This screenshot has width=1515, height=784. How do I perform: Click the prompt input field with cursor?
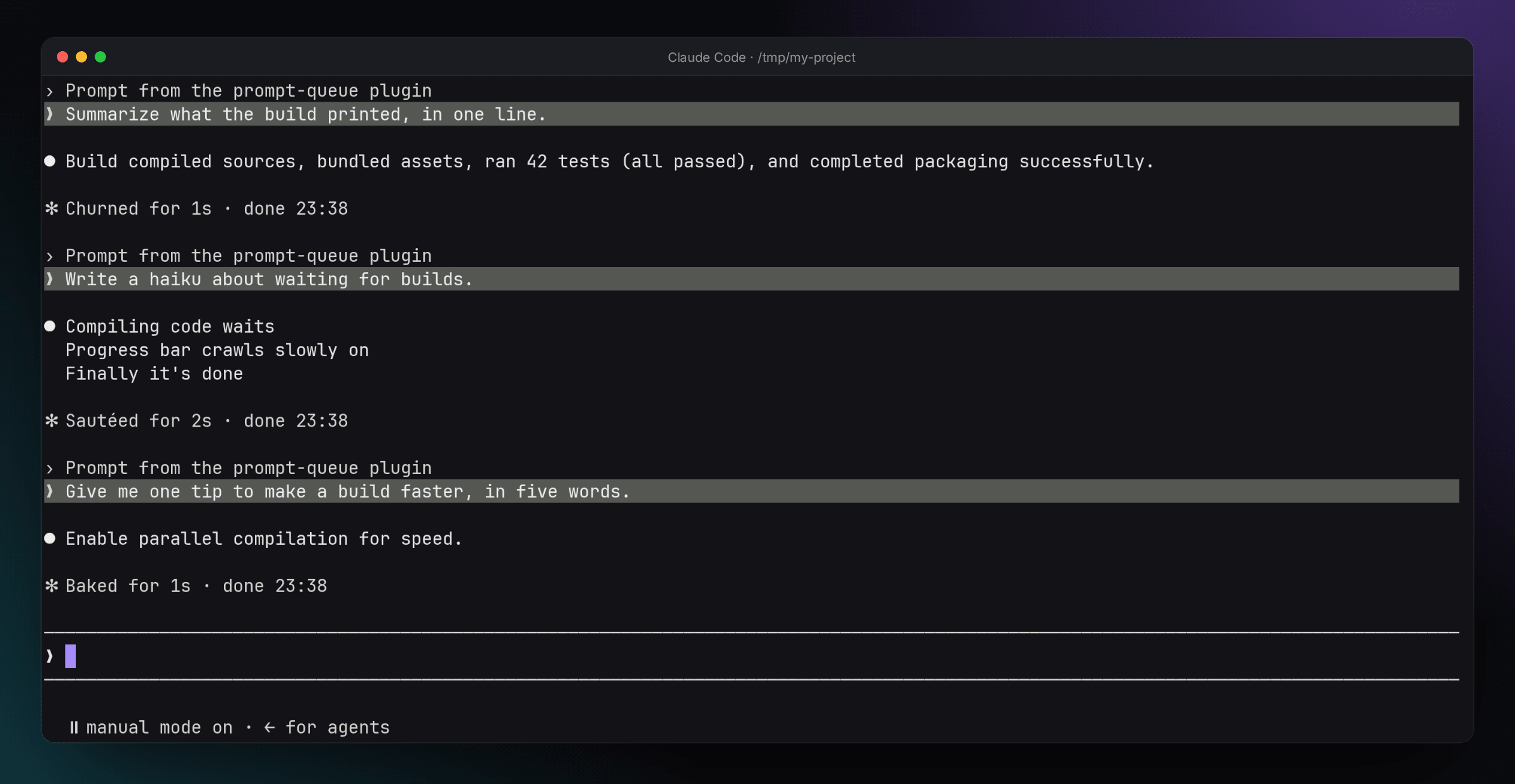click(x=751, y=656)
